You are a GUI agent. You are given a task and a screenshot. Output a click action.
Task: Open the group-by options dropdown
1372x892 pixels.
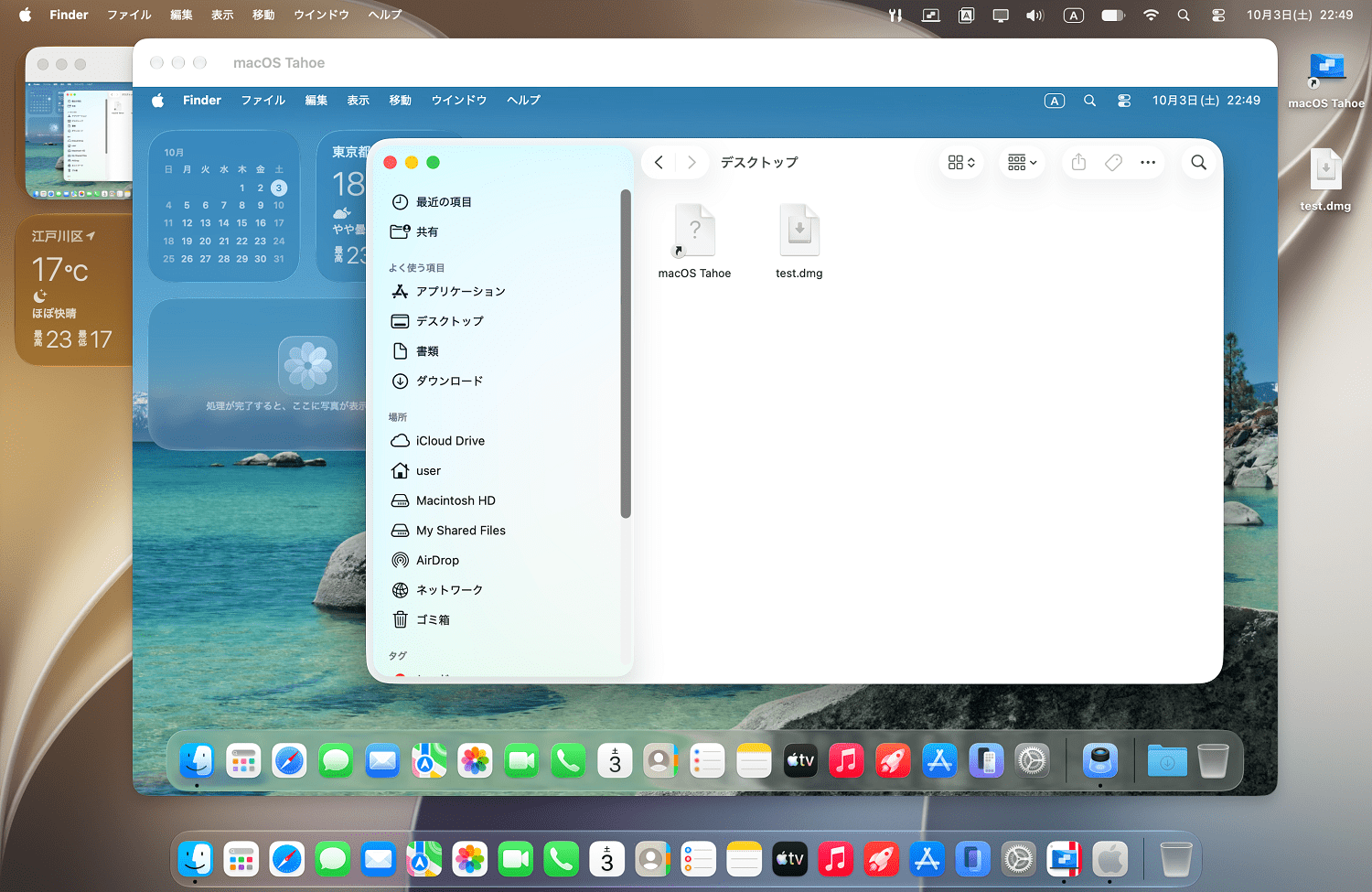[1022, 162]
